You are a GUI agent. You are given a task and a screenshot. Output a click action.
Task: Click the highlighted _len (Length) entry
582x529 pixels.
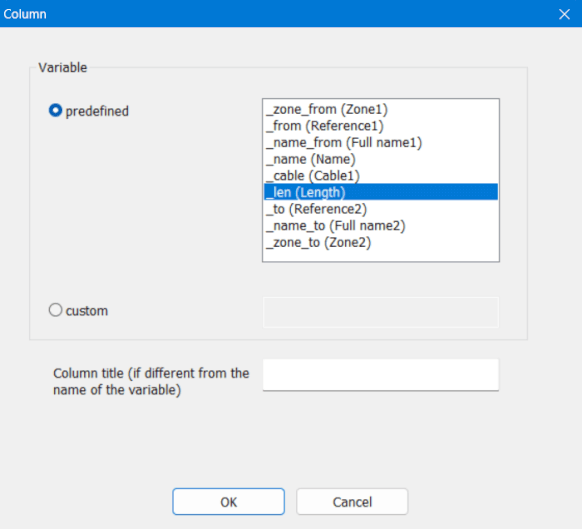click(x=381, y=192)
